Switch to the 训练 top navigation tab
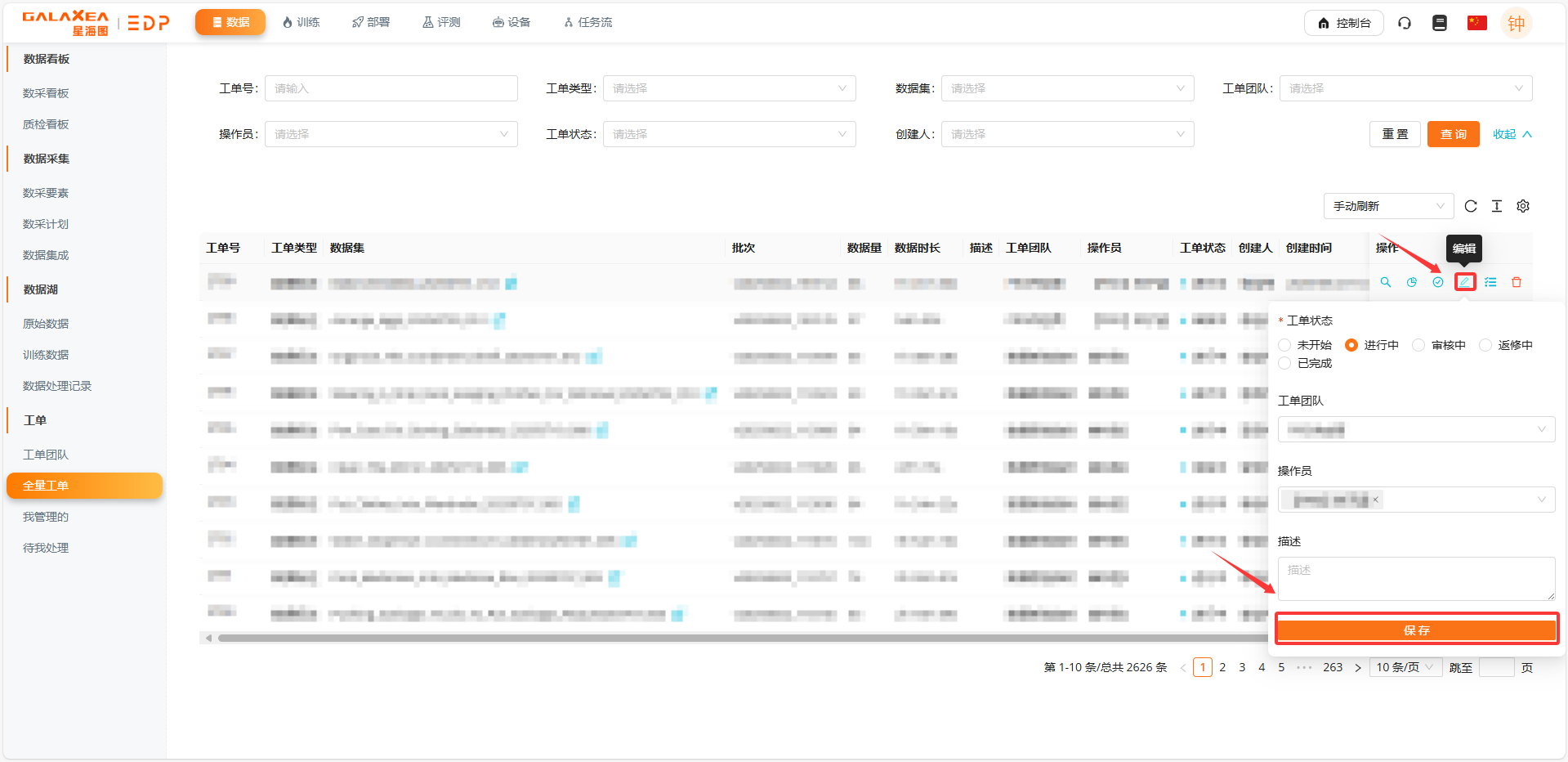Viewport: 1568px width, 762px height. 301,22
